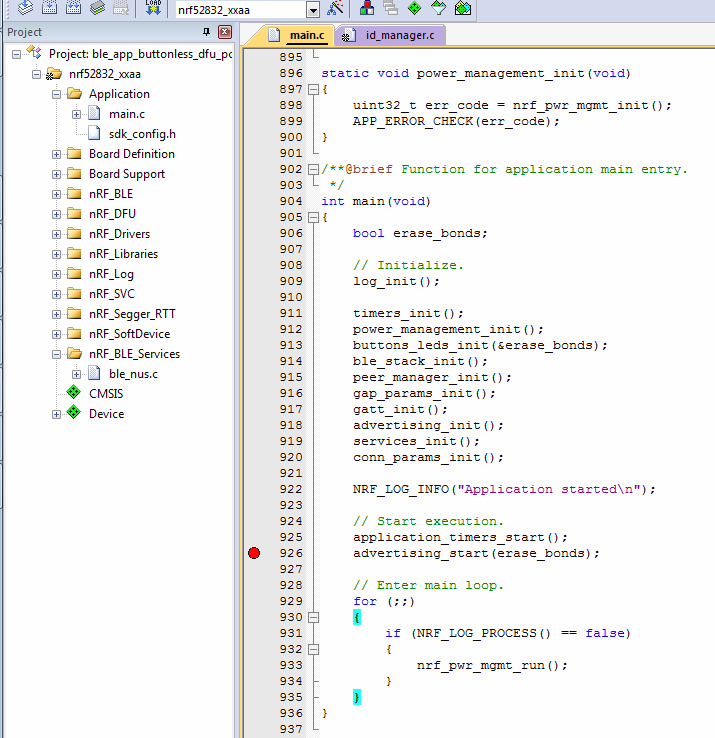Expand the nRF_Log group
Viewport: 715px width, 738px height.
click(56, 274)
